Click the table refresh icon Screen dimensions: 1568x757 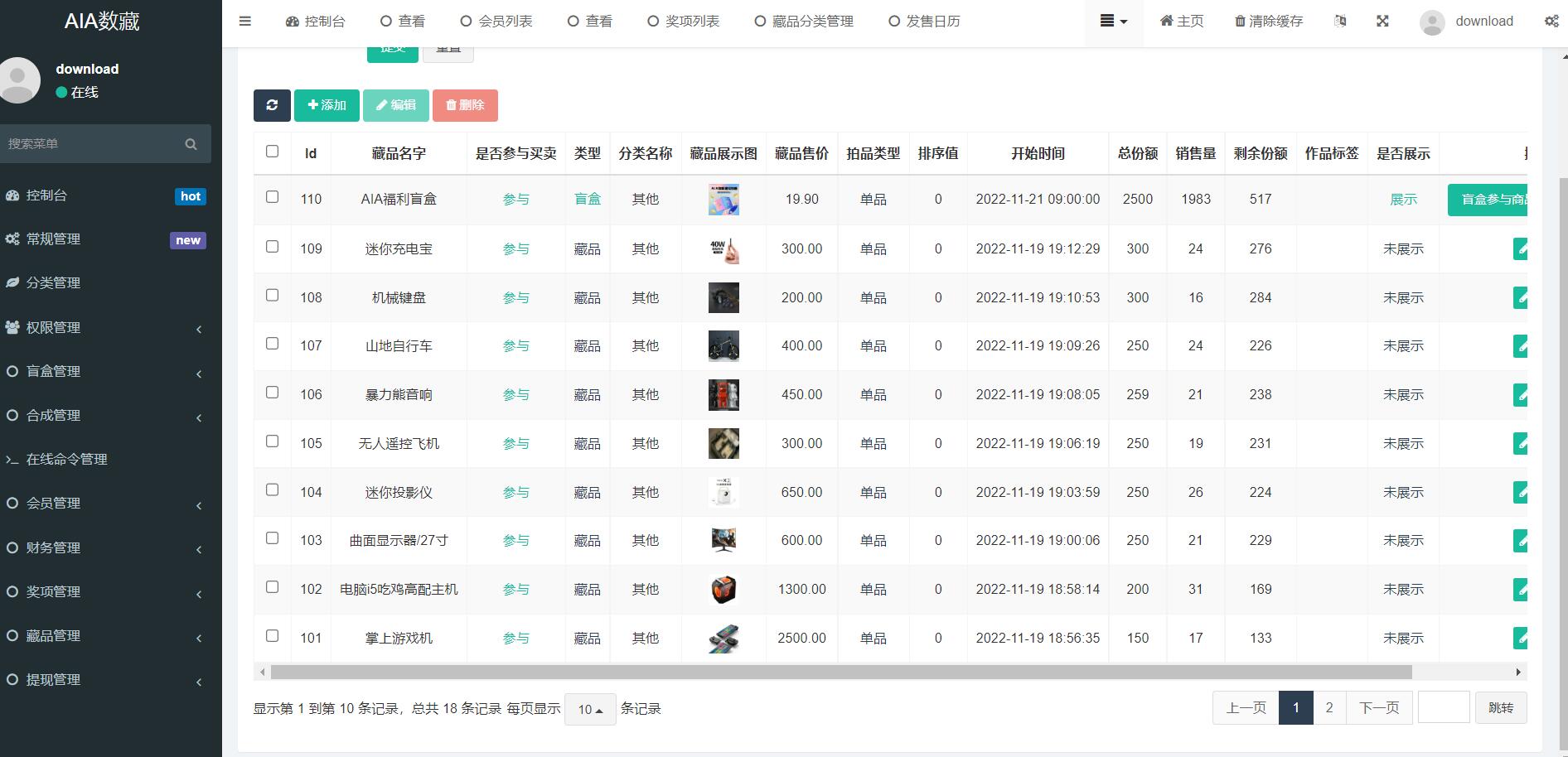(272, 105)
